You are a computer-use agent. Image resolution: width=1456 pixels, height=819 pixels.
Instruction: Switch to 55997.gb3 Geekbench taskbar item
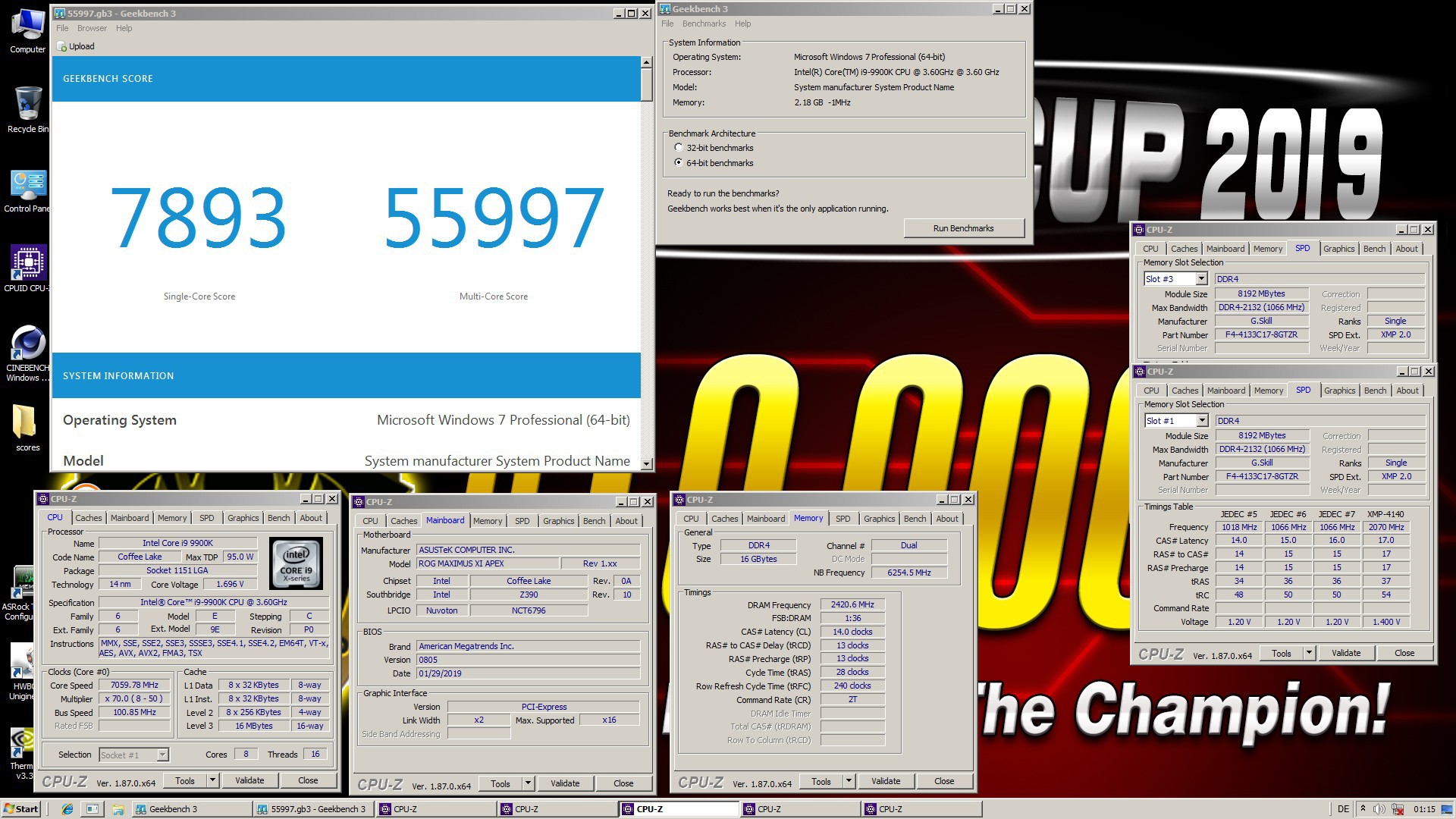tap(312, 809)
